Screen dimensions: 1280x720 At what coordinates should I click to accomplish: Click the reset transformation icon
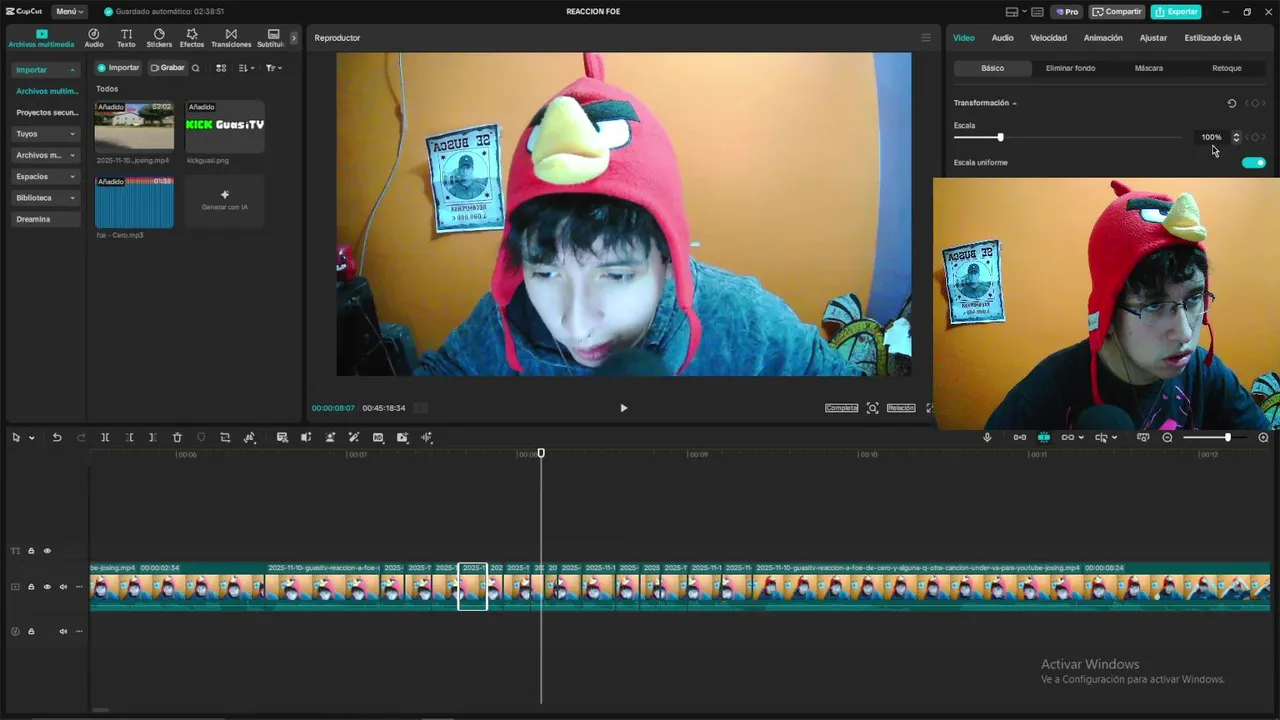[x=1232, y=103]
